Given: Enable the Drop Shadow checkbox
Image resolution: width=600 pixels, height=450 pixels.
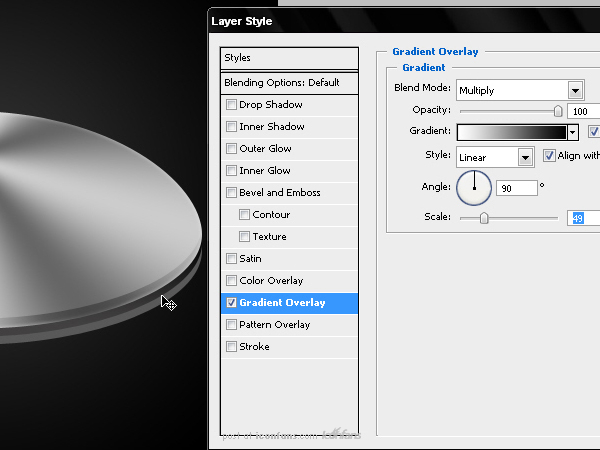Looking at the screenshot, I should click(231, 104).
